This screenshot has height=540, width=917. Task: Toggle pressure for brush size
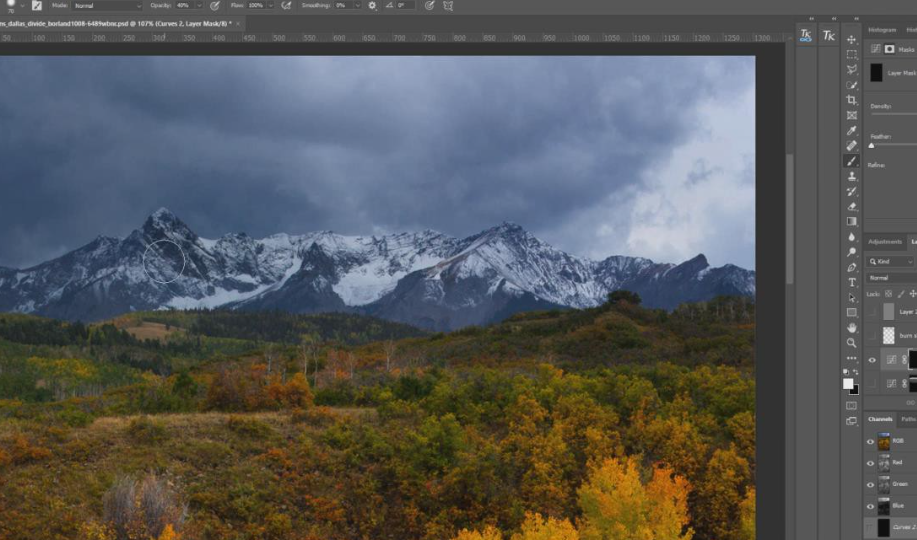[x=429, y=6]
